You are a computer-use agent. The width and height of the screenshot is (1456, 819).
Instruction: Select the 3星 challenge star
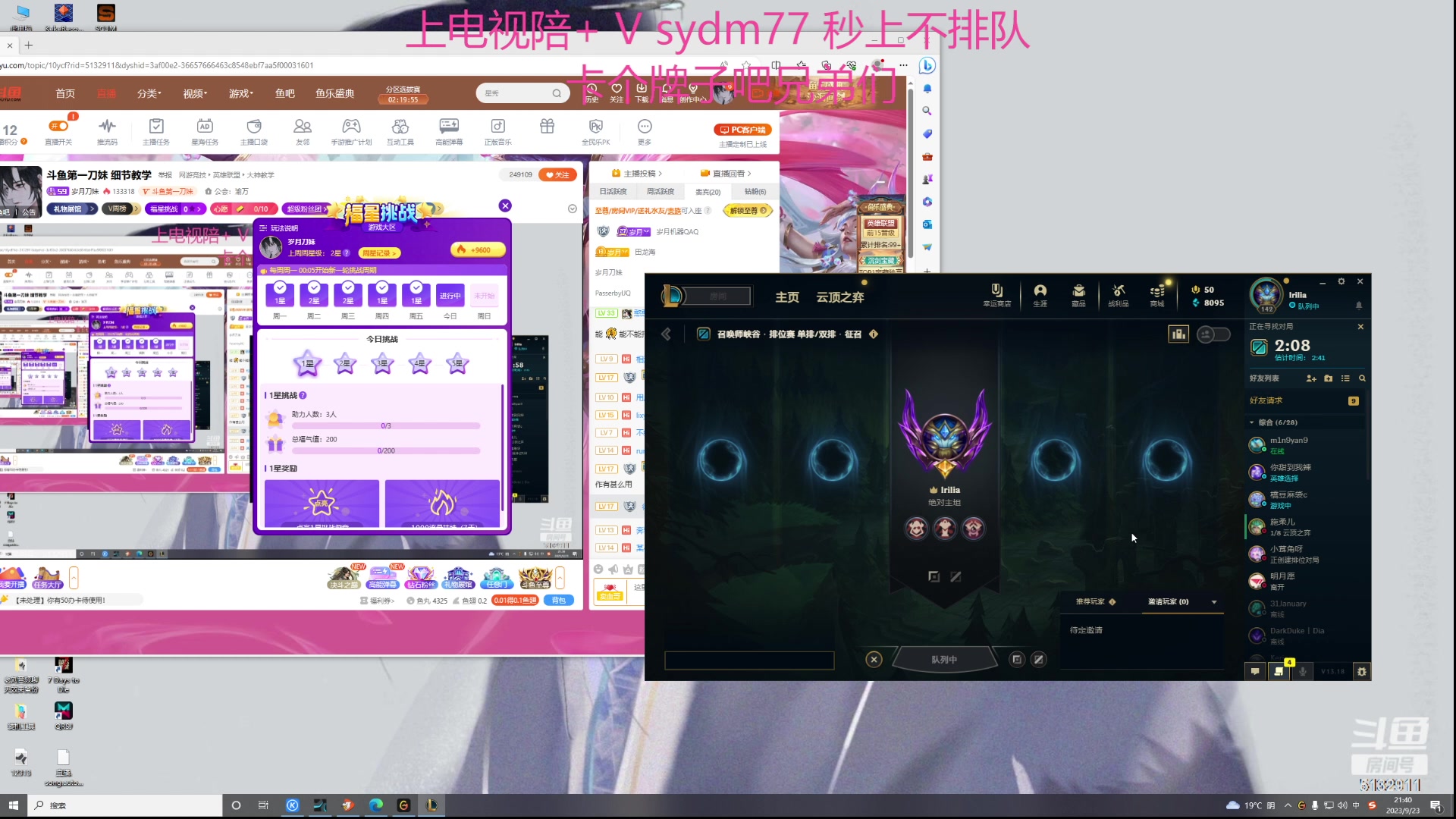click(x=382, y=364)
